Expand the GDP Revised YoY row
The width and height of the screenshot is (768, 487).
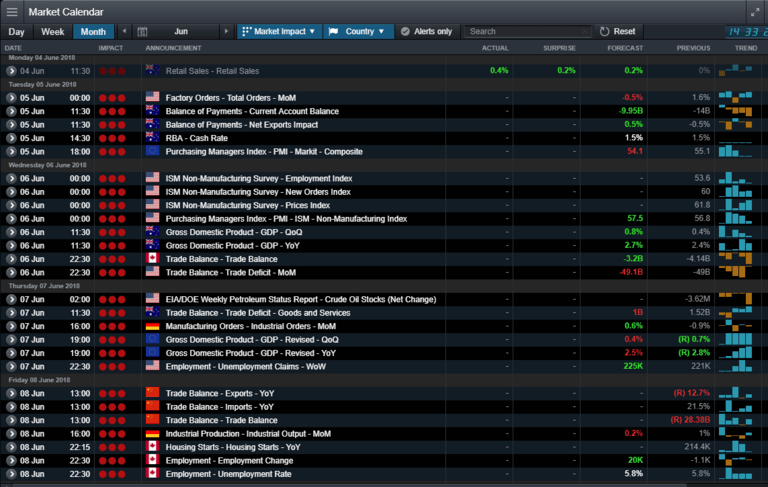(11, 353)
